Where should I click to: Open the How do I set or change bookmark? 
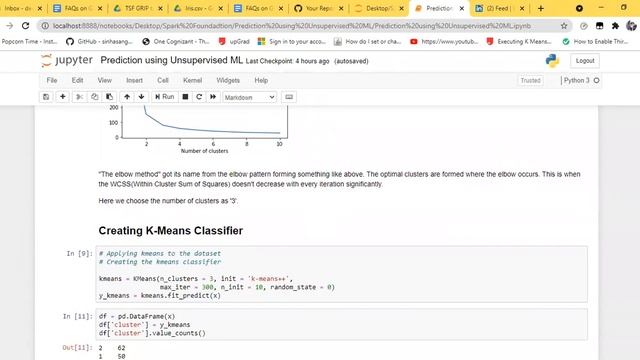[x=367, y=41]
